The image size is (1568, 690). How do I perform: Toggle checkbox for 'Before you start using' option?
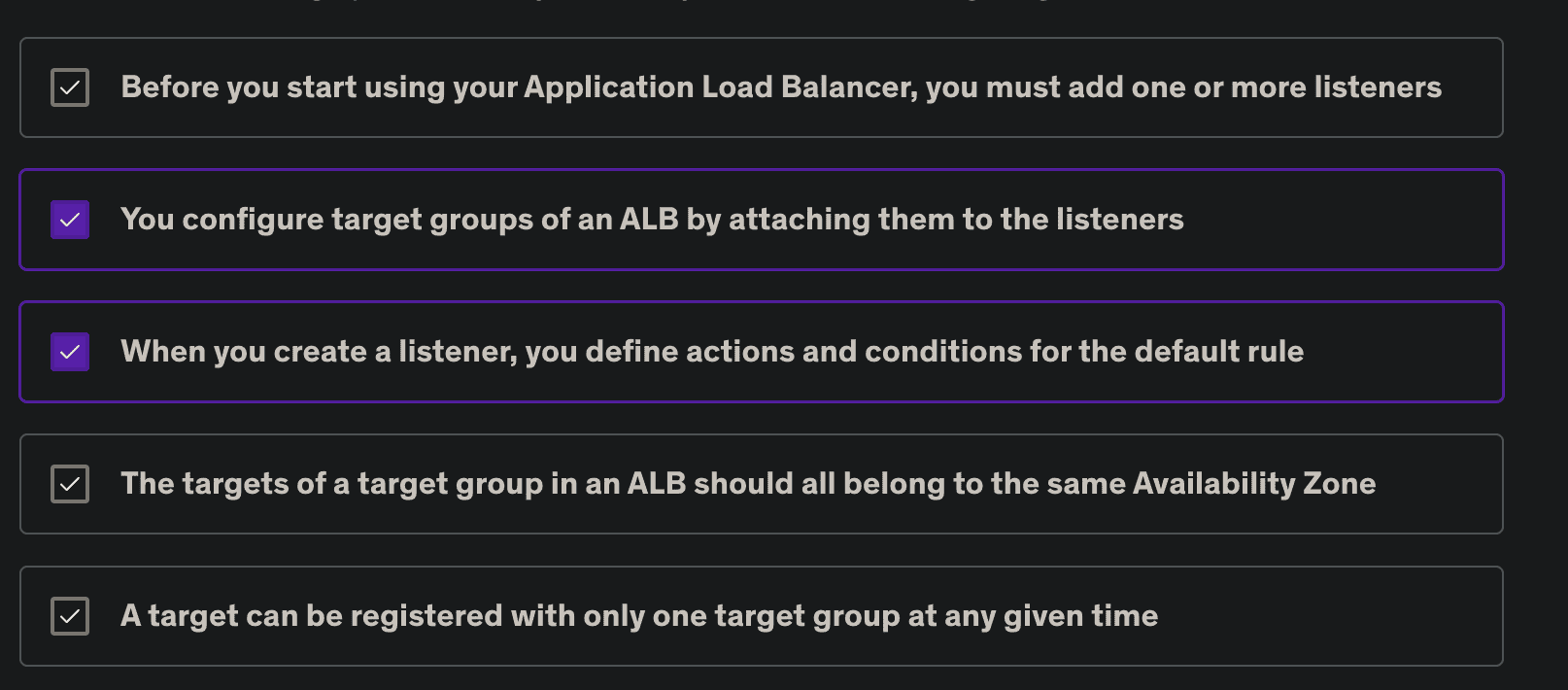pyautogui.click(x=70, y=87)
